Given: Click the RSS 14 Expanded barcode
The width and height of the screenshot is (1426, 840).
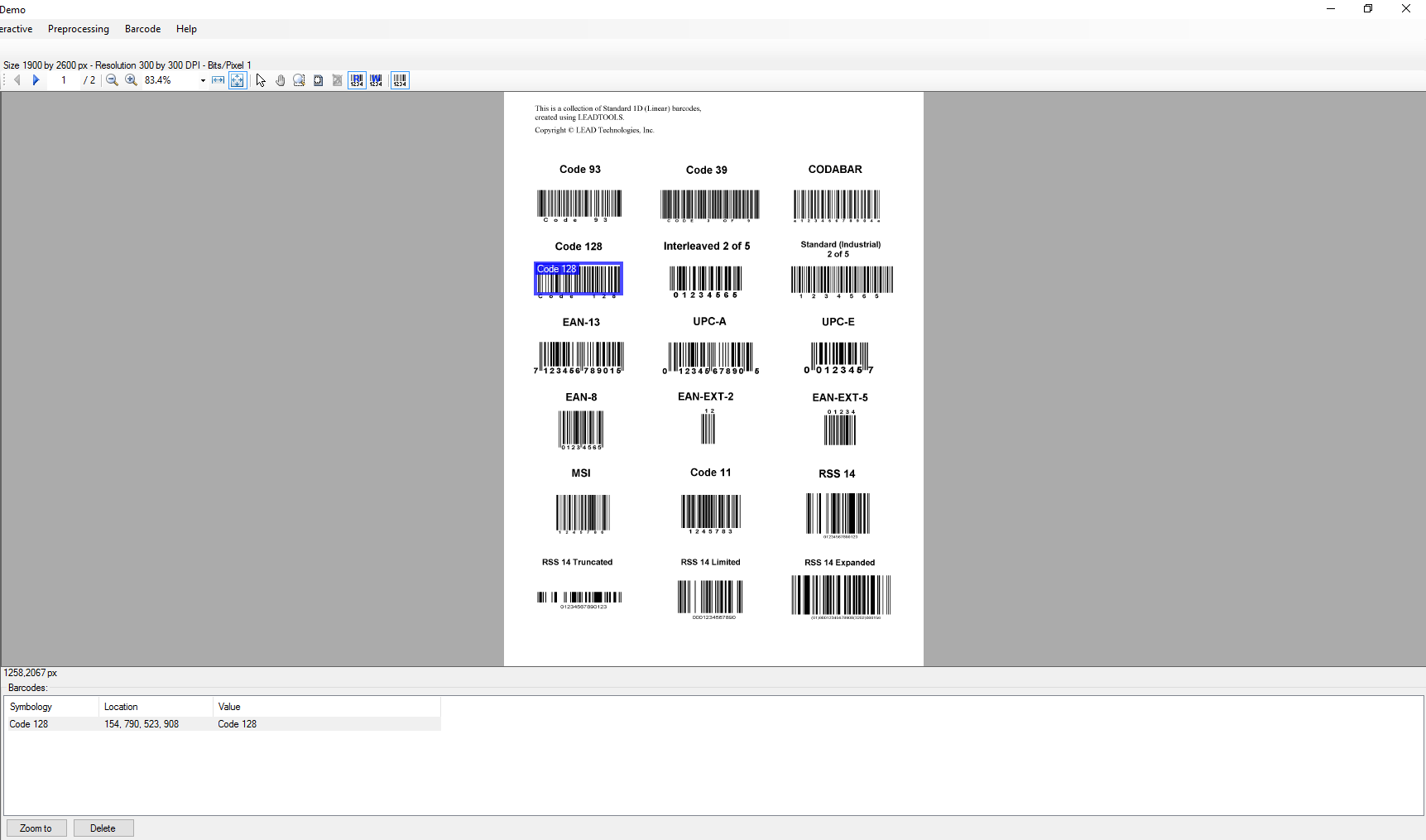Looking at the screenshot, I should [841, 597].
